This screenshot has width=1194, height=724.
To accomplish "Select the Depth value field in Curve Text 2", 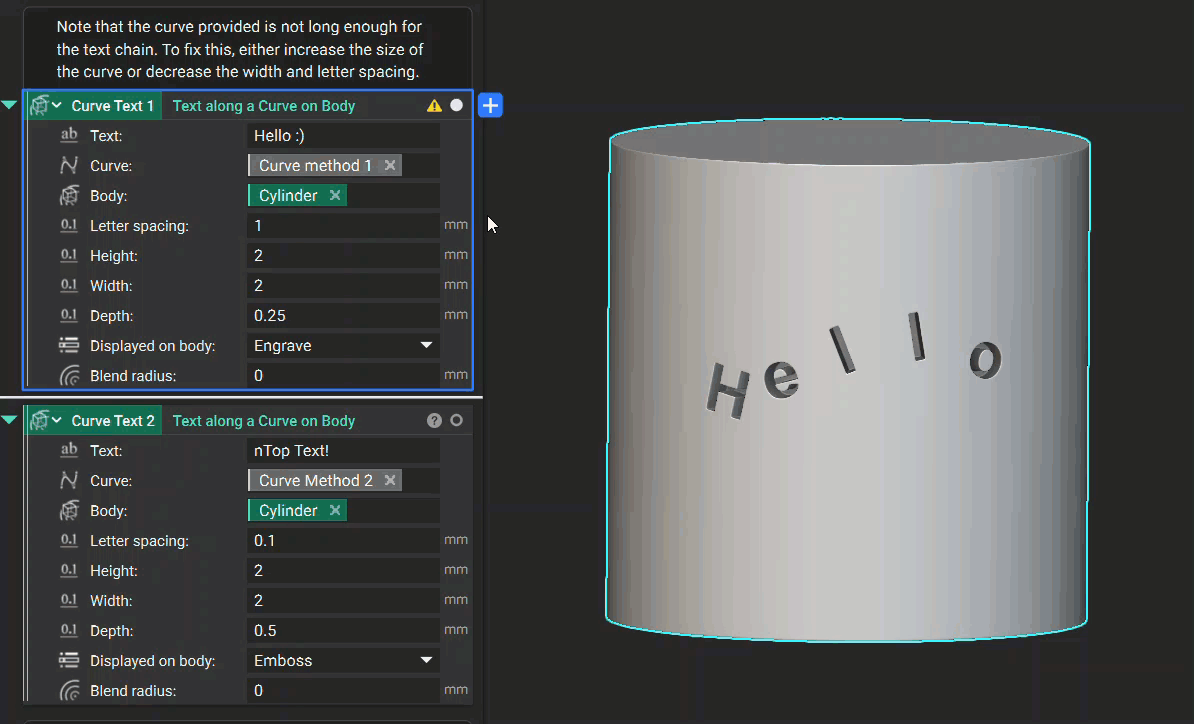I will [x=343, y=630].
